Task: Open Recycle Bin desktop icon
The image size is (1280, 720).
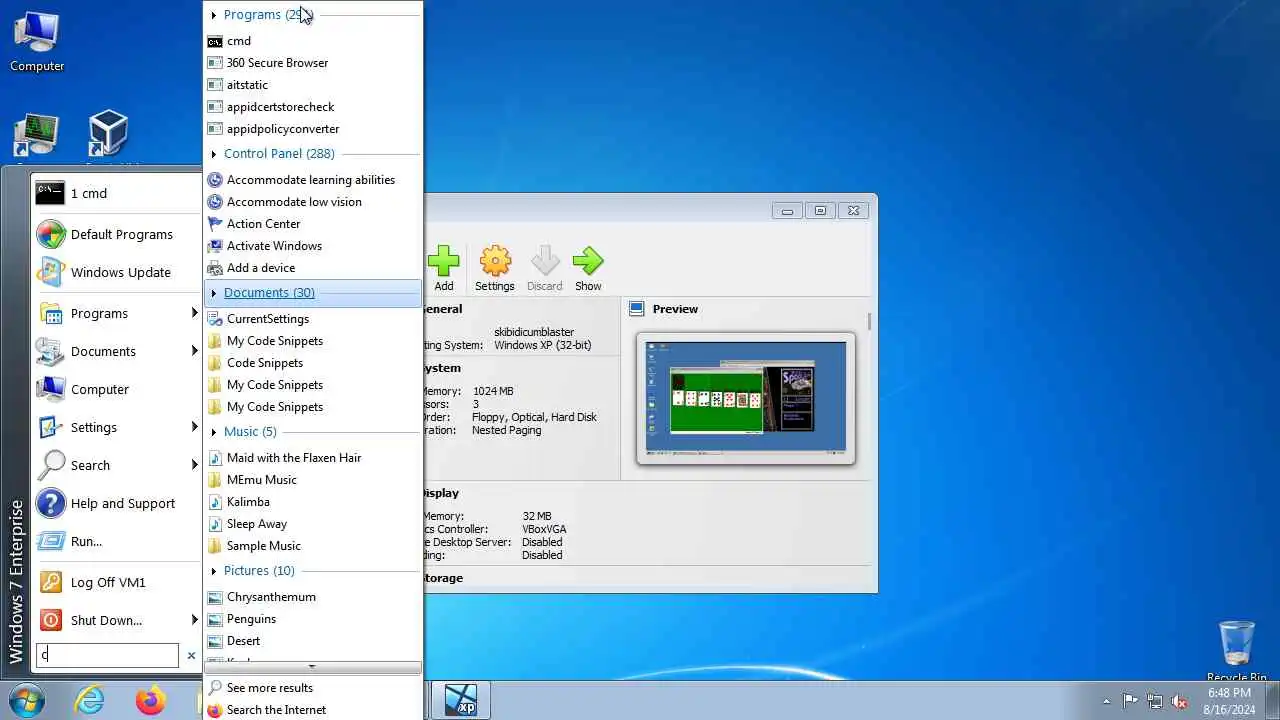Action: (1237, 652)
